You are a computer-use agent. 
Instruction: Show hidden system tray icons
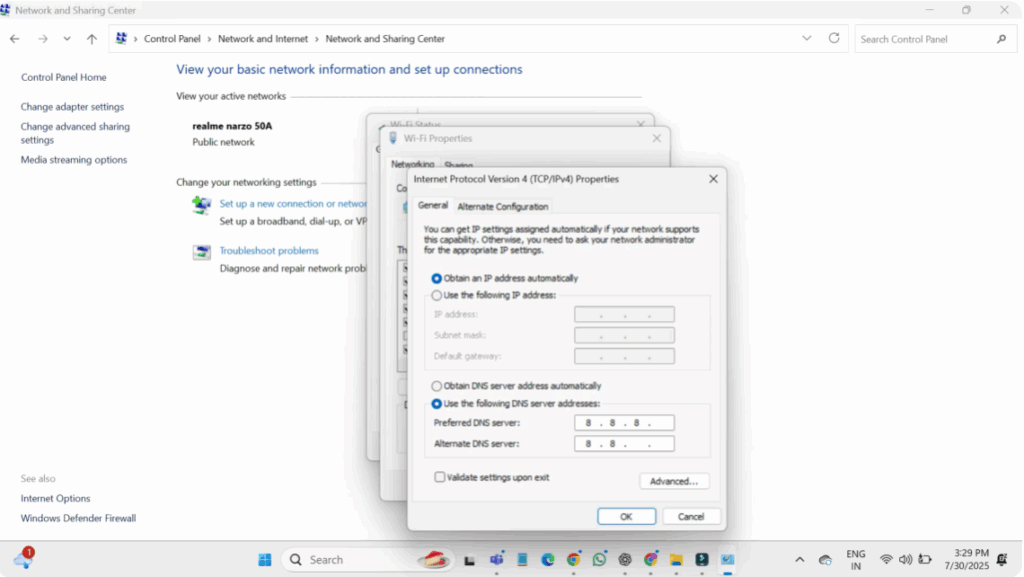[x=799, y=560]
